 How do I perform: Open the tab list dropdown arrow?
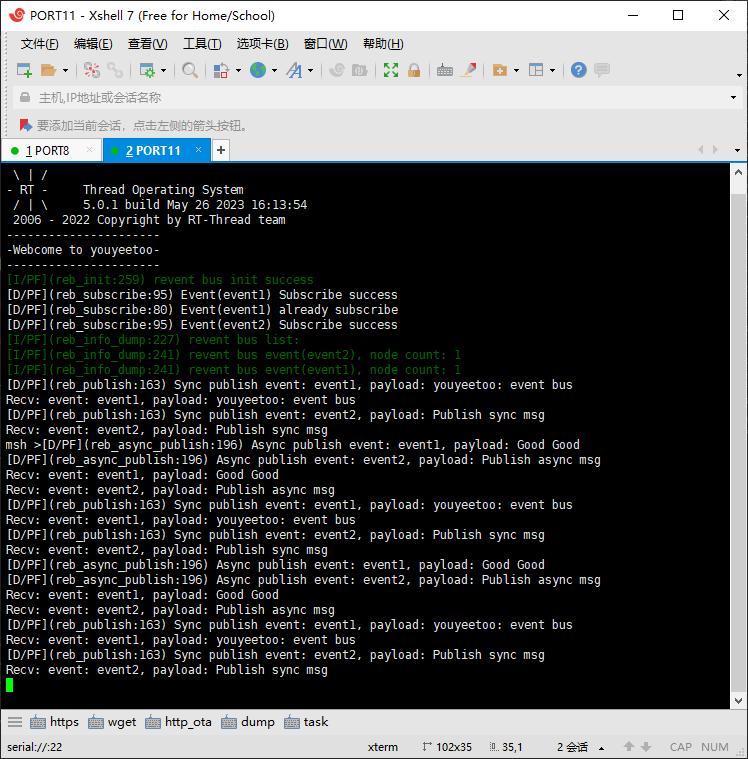click(x=737, y=151)
